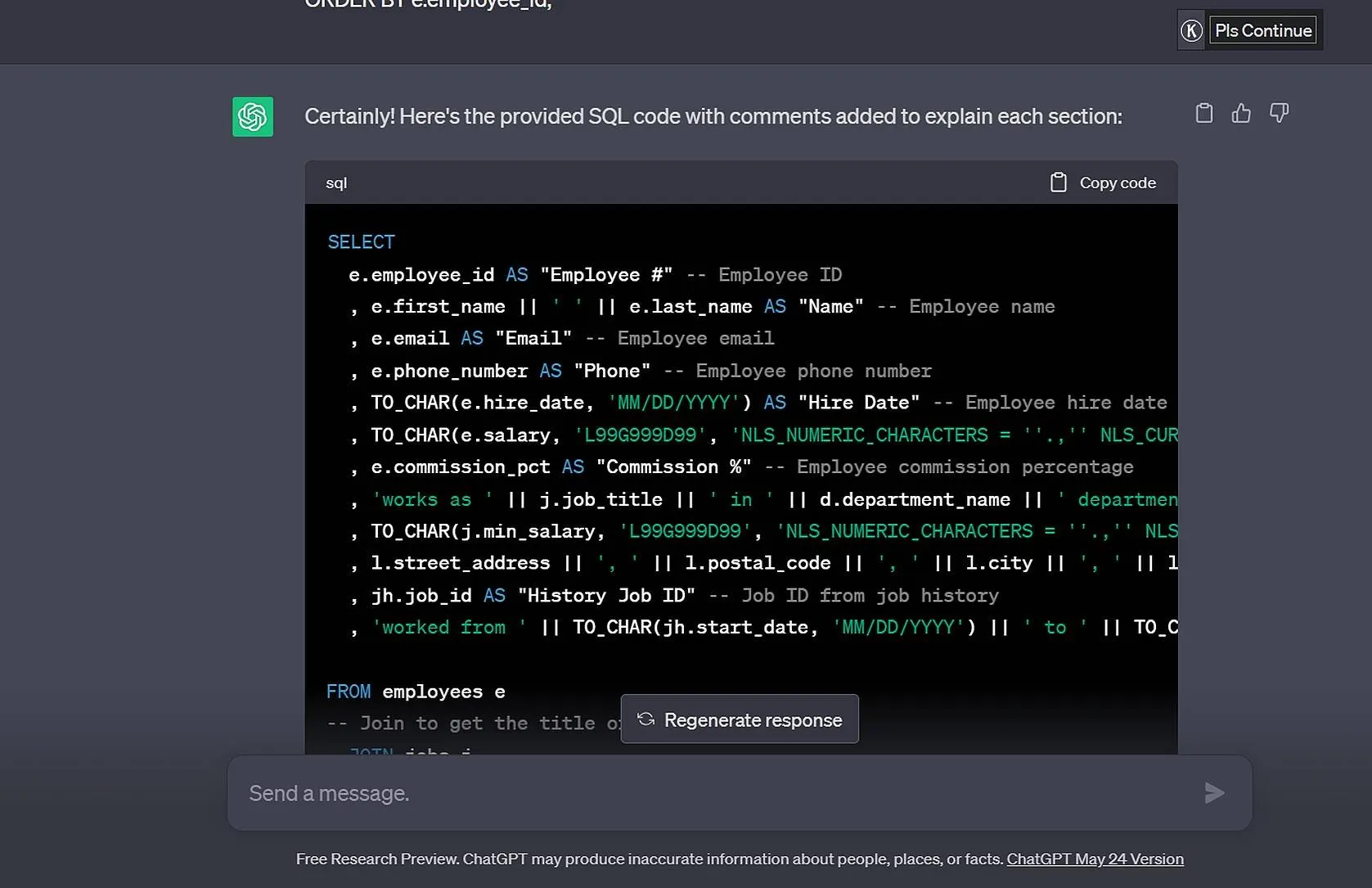This screenshot has height=888, width=1372.
Task: Click the FROM keyword in the code block
Action: click(349, 692)
